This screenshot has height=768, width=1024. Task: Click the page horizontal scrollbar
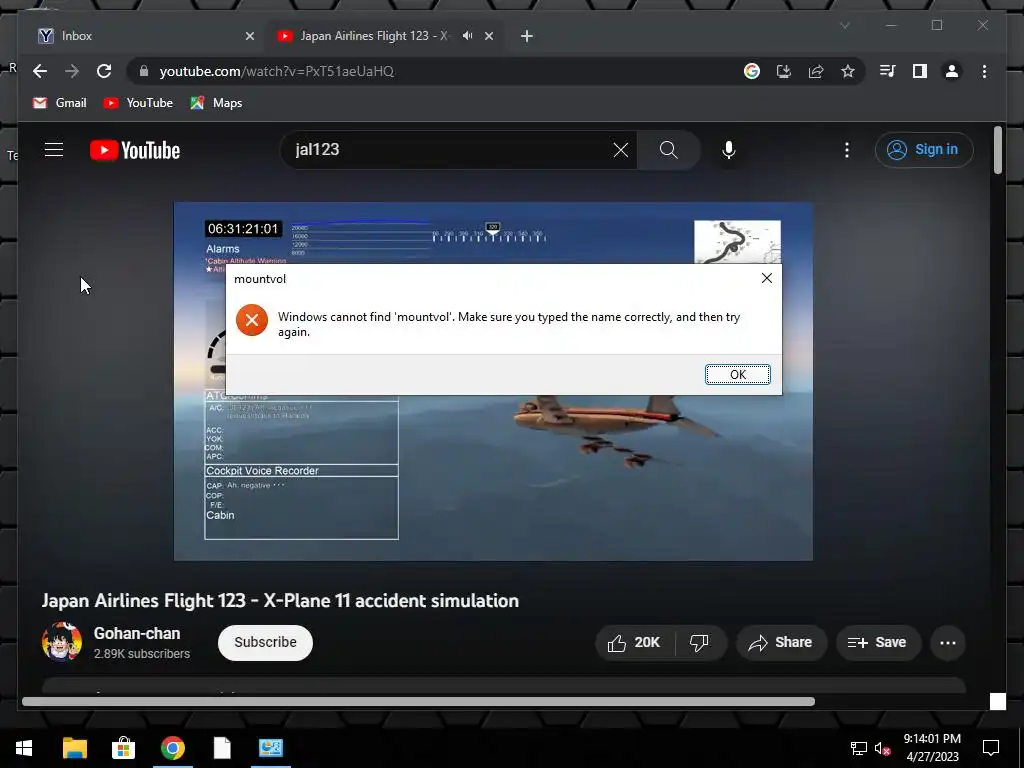[418, 701]
